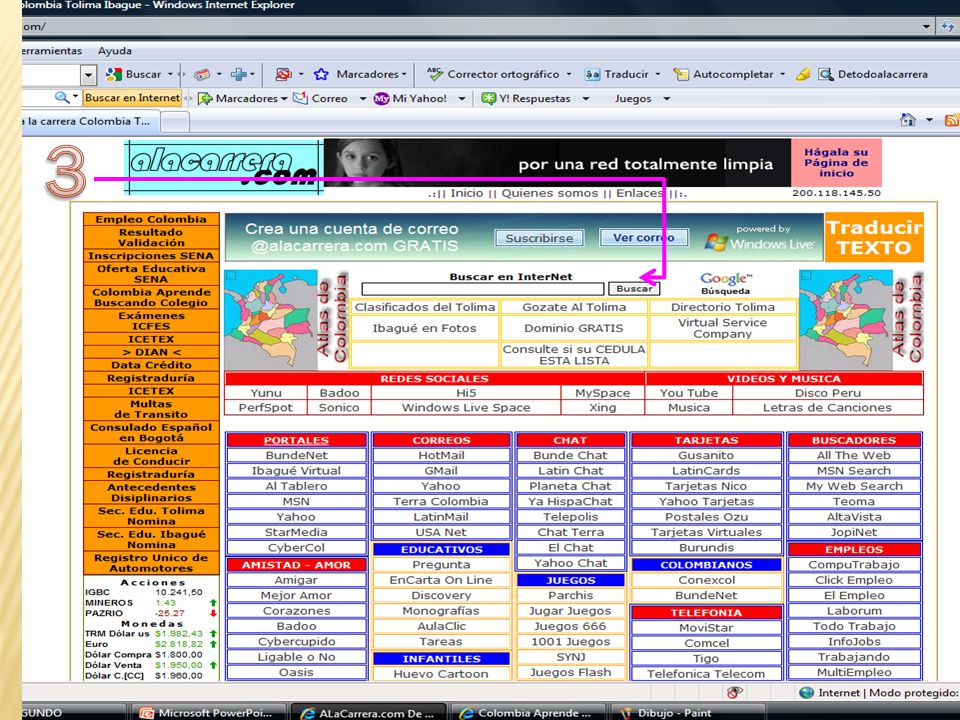Click the Suscribirse button

pos(539,238)
